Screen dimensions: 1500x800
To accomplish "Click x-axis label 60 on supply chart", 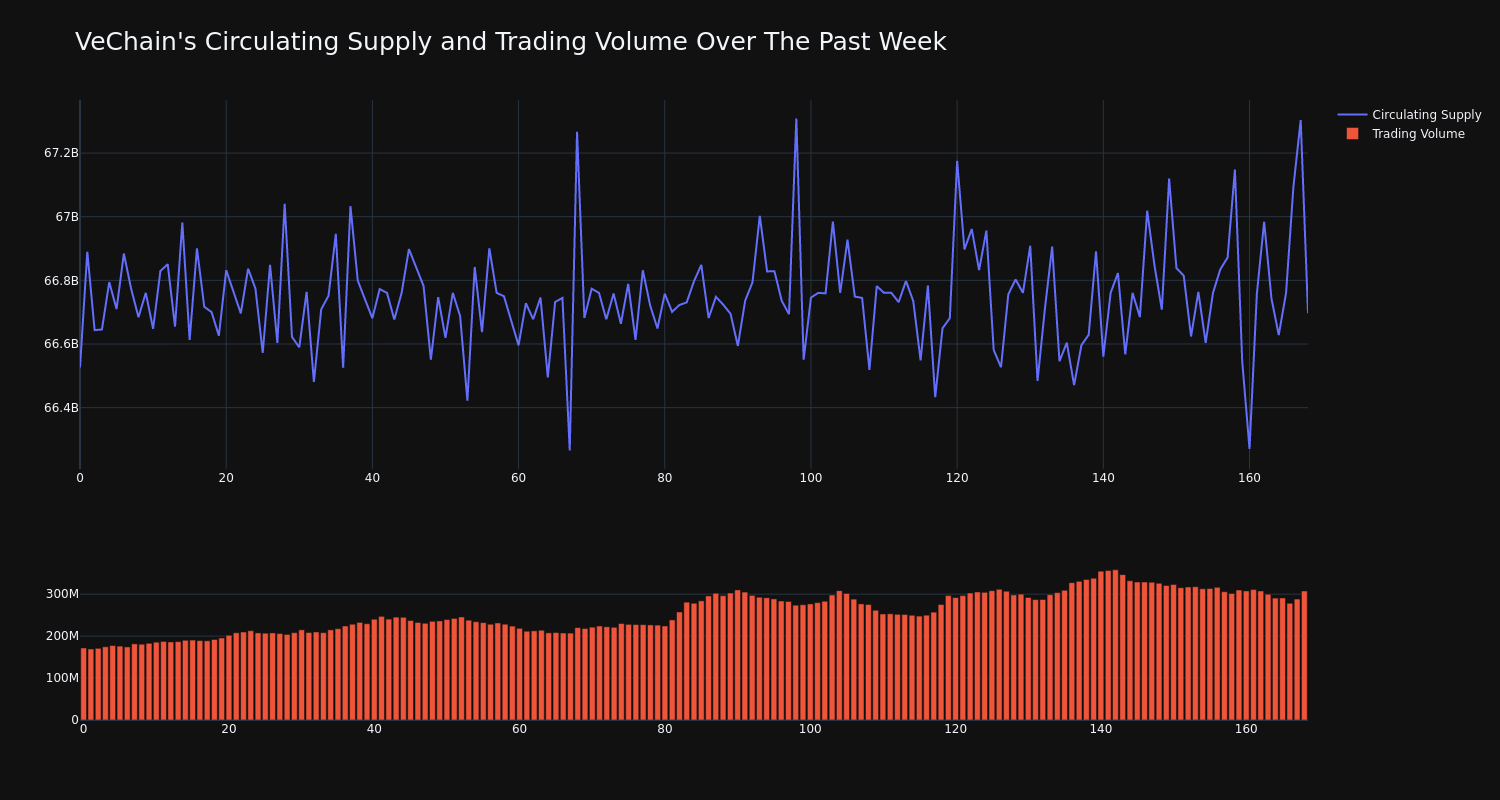I will [x=518, y=478].
